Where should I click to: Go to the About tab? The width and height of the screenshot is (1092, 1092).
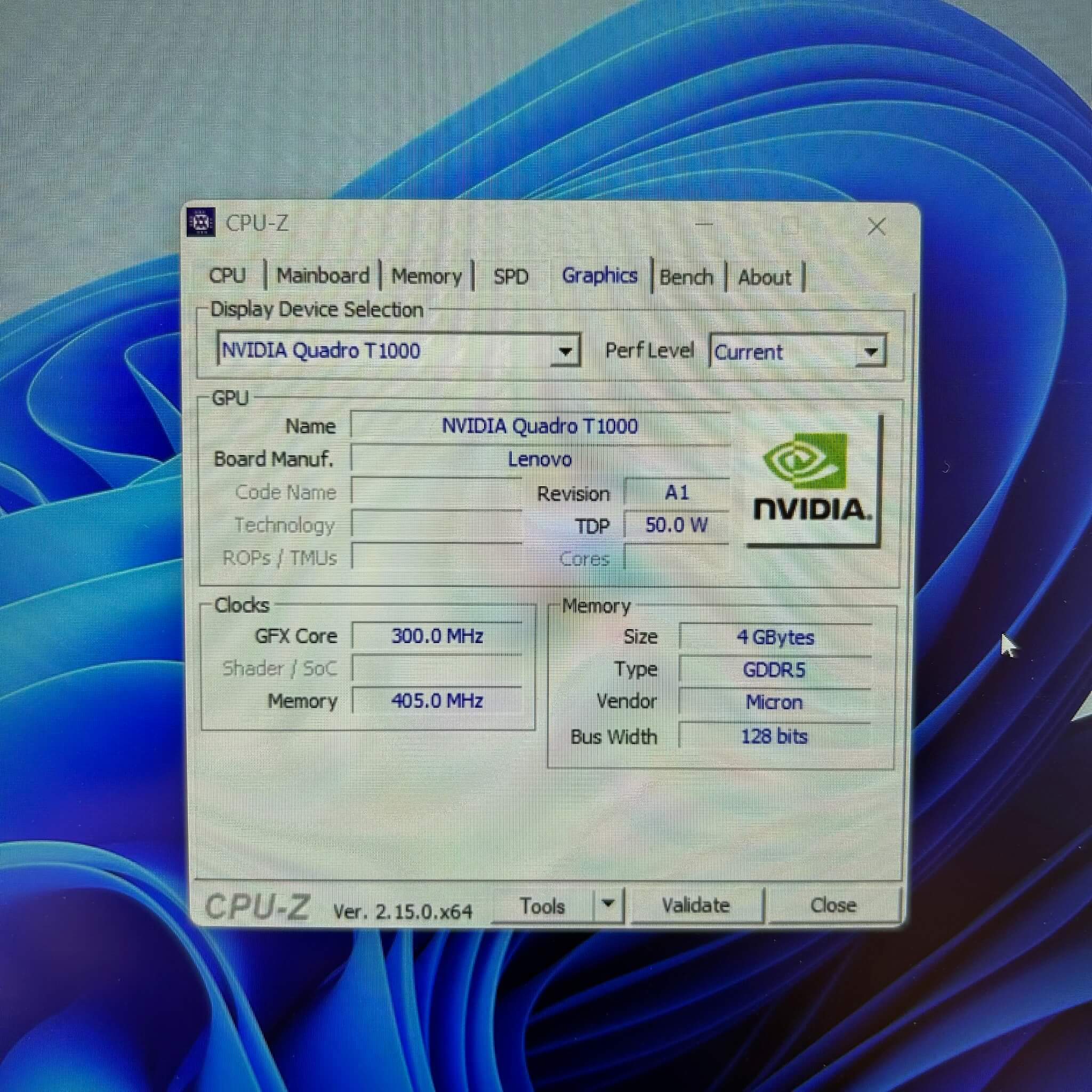pos(765,277)
